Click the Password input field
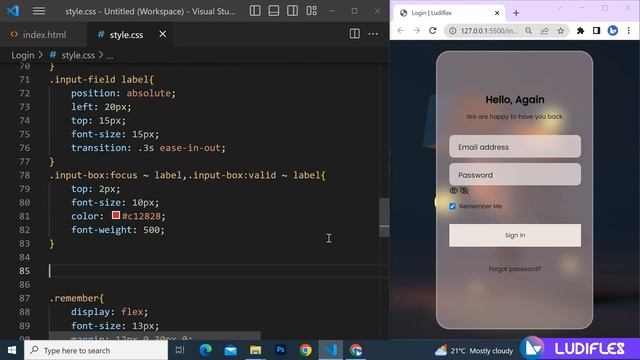Screen dimensions: 640x360 click(515, 175)
